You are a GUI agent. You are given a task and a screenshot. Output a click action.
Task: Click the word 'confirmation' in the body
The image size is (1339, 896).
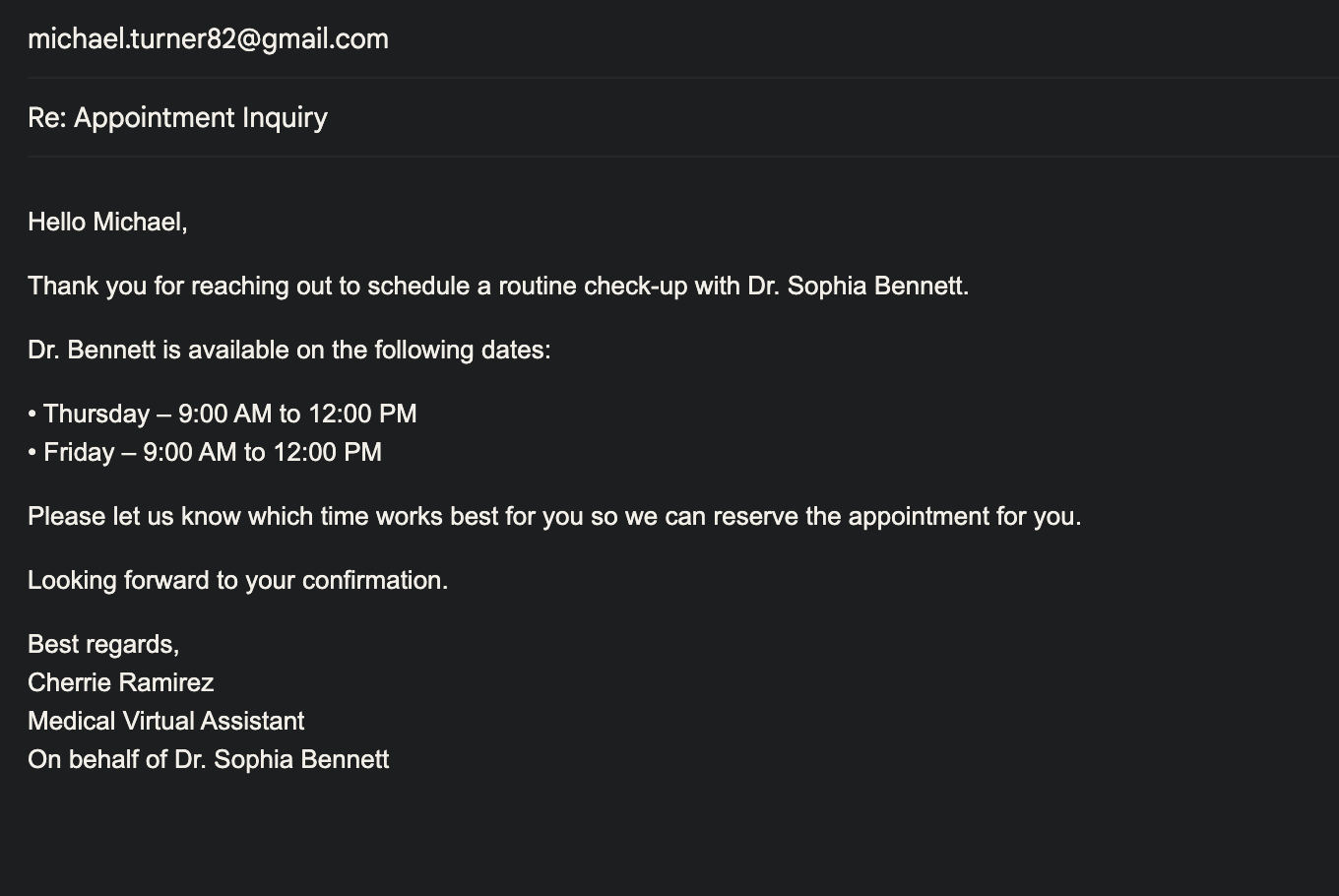pos(373,581)
